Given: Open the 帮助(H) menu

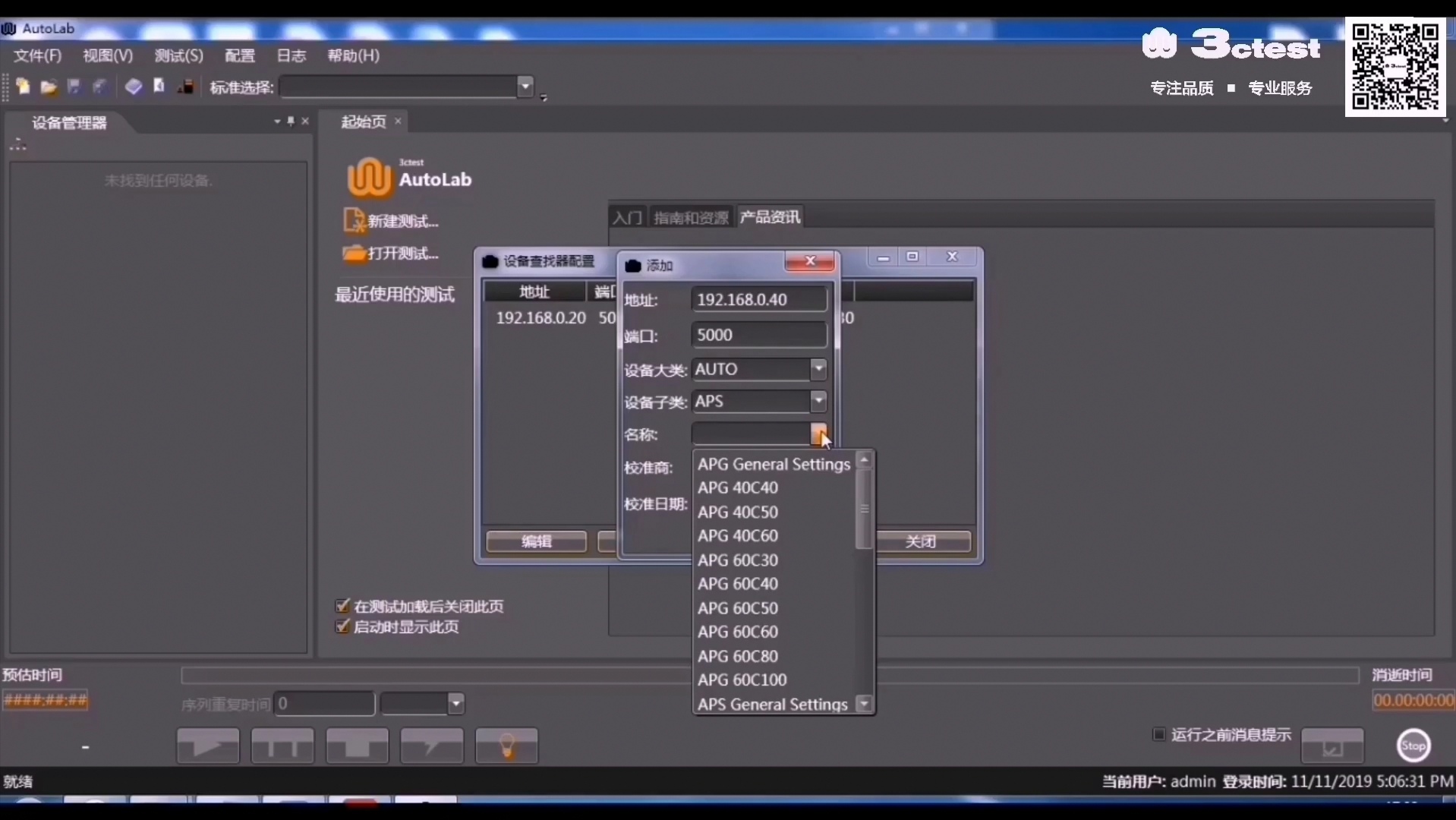Looking at the screenshot, I should (354, 55).
